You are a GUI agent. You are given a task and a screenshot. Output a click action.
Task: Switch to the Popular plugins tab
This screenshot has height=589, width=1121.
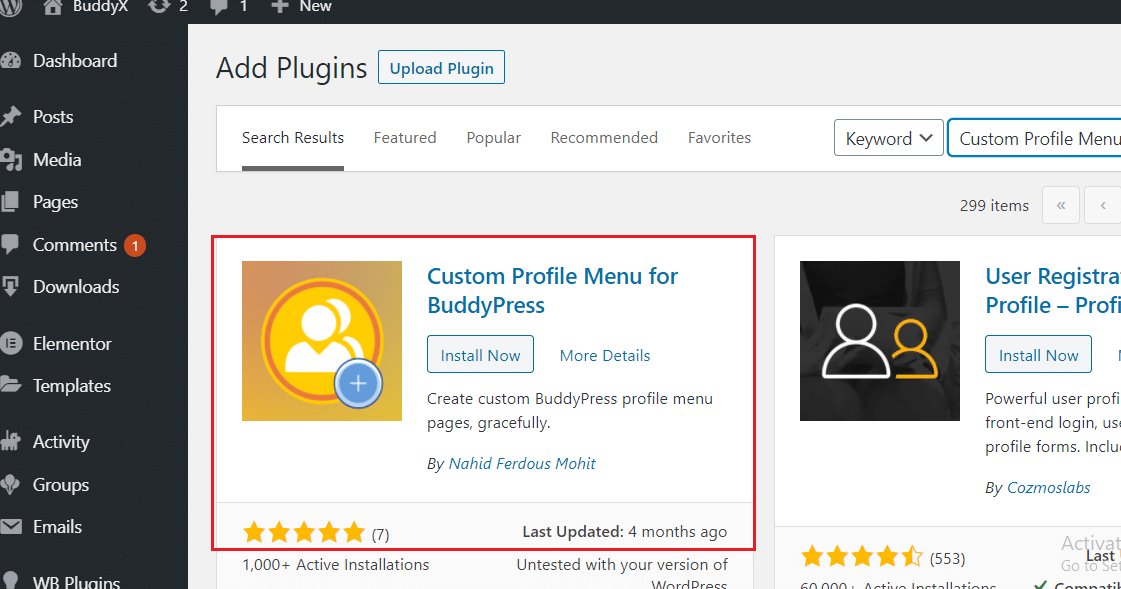493,137
